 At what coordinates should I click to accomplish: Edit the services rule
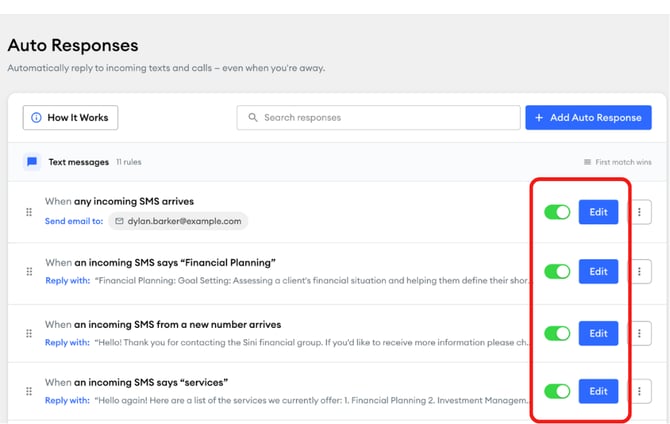tap(598, 391)
